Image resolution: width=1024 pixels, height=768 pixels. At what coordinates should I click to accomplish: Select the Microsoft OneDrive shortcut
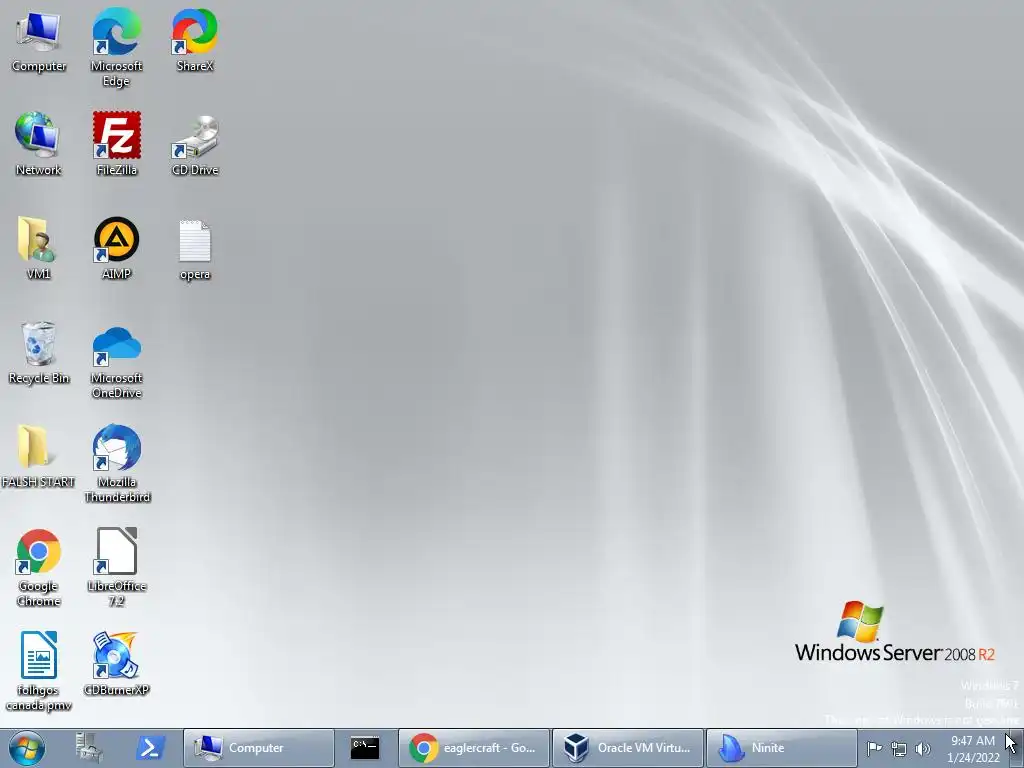coord(116,362)
